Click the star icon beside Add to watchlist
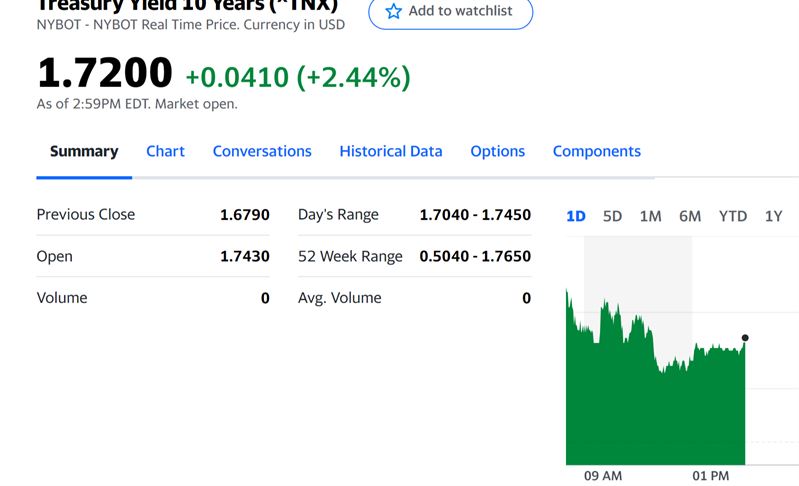This screenshot has width=799, height=486. tap(393, 11)
